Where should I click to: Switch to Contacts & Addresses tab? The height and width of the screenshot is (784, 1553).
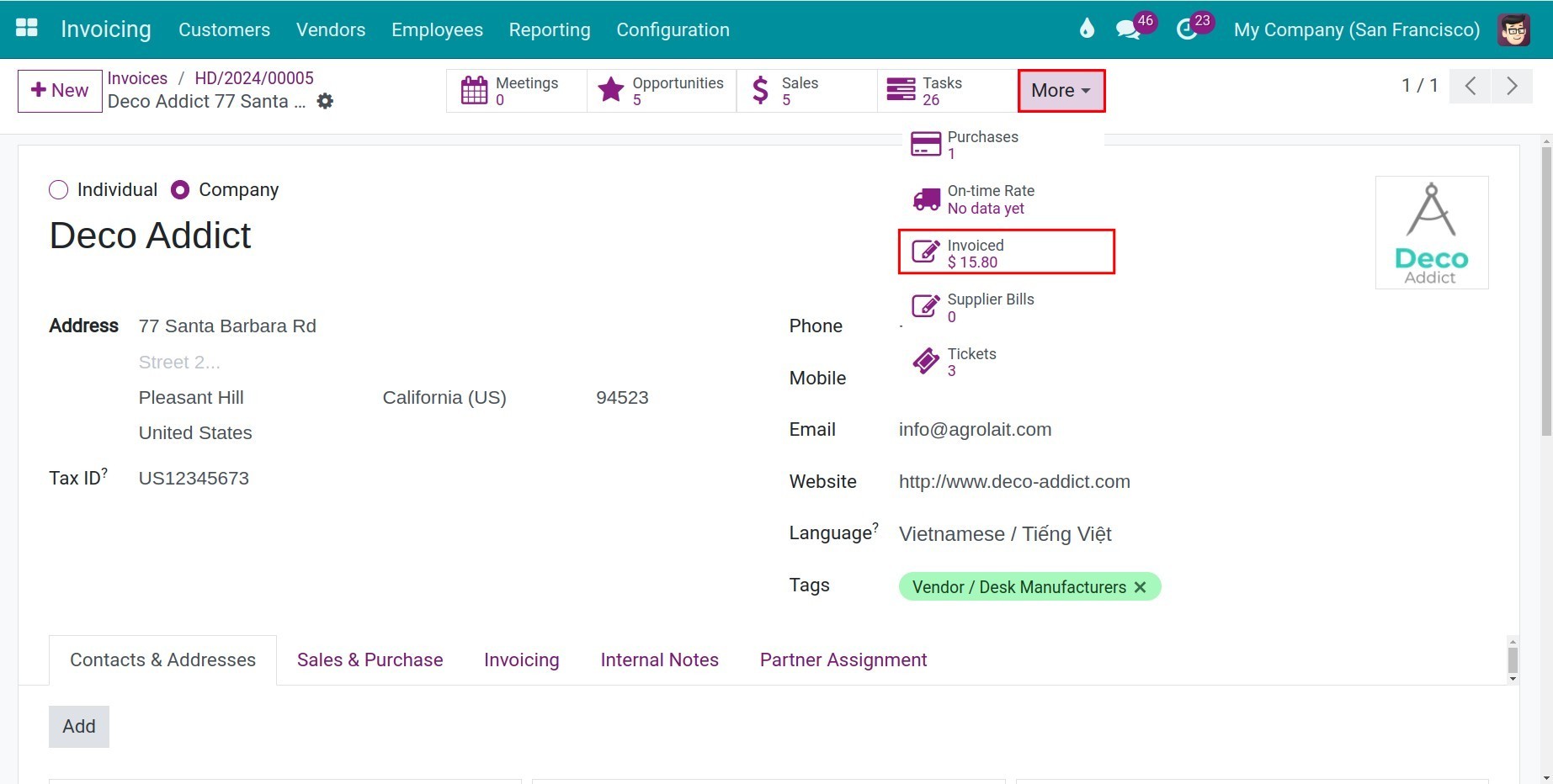point(162,660)
